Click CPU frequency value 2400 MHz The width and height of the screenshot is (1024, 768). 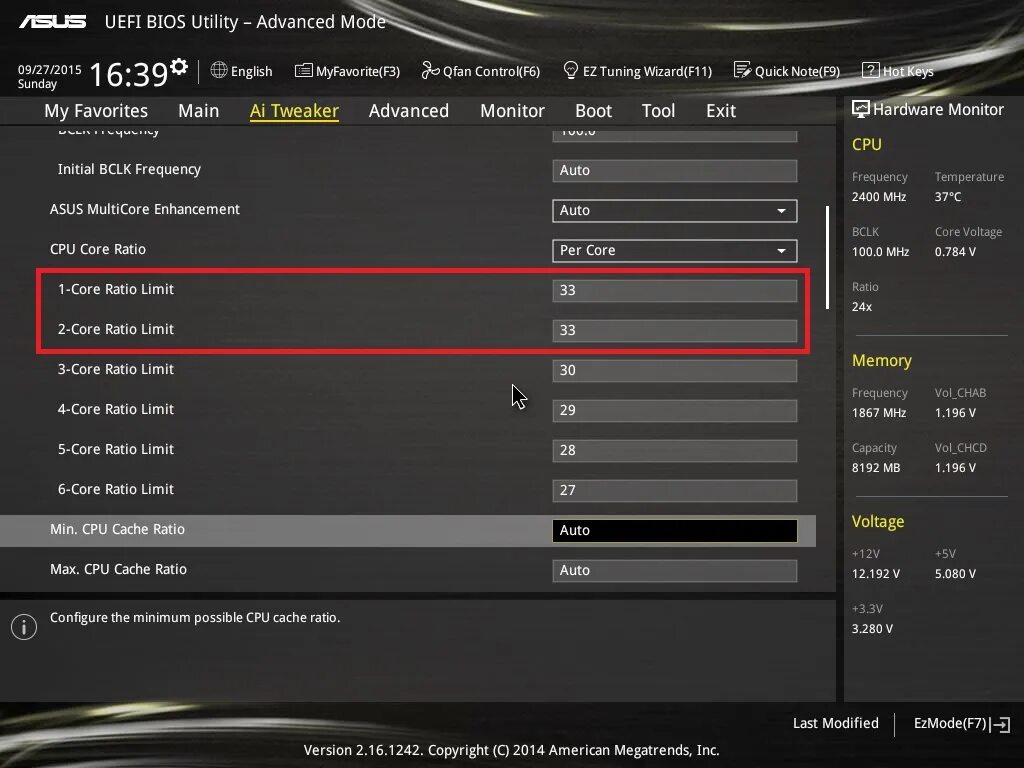coord(879,197)
